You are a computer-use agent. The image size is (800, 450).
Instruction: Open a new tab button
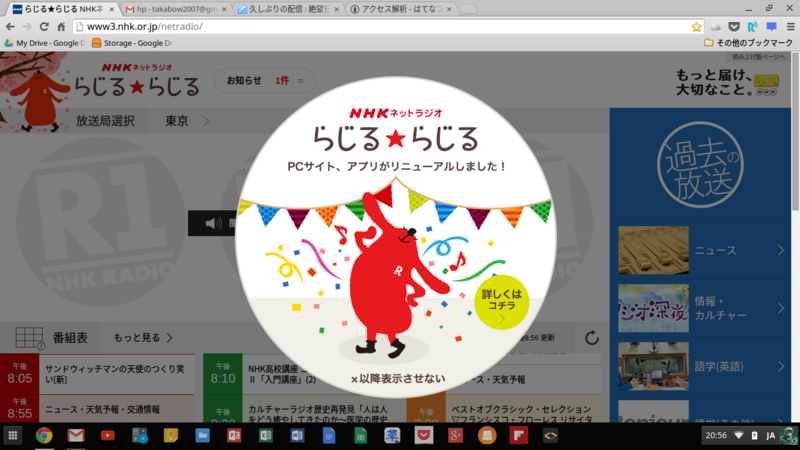468,10
